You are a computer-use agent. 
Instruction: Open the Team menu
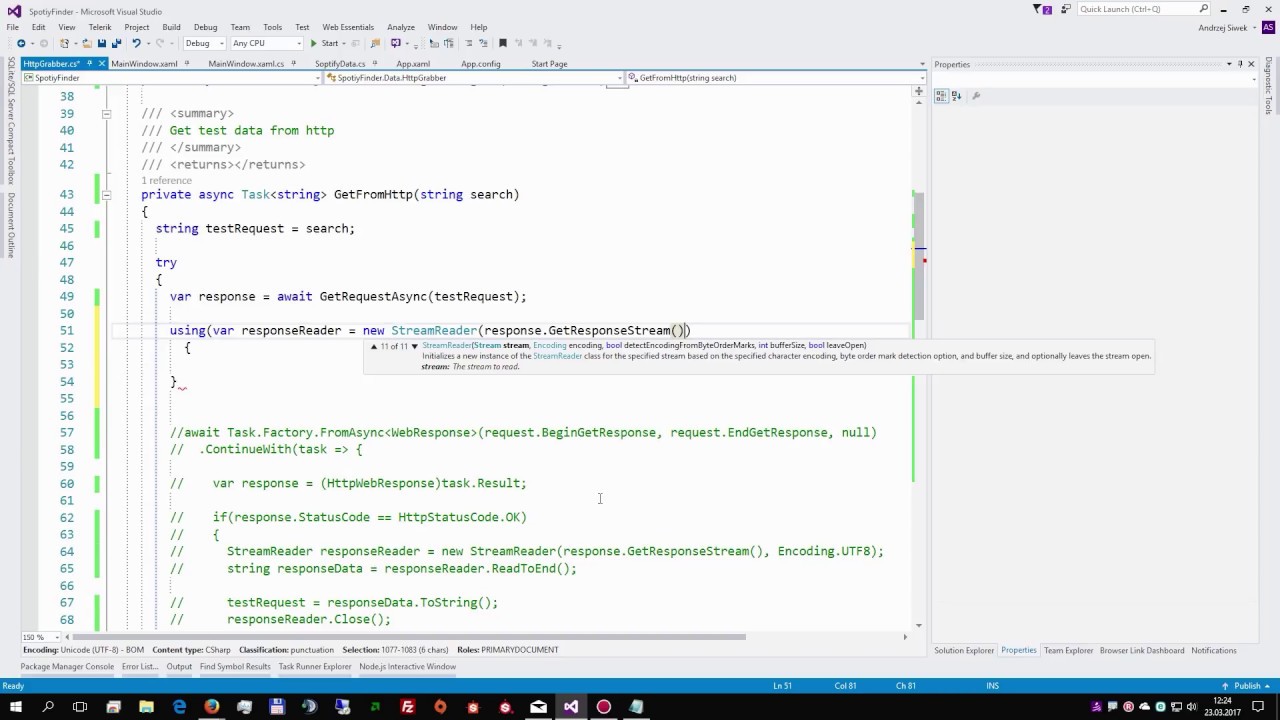(x=240, y=27)
